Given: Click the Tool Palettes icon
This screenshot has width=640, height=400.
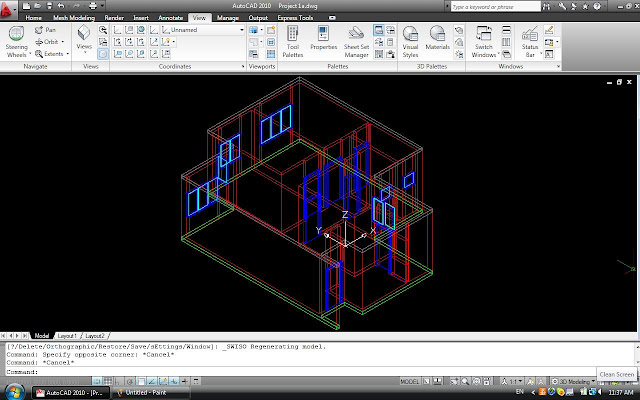Looking at the screenshot, I should point(293,38).
